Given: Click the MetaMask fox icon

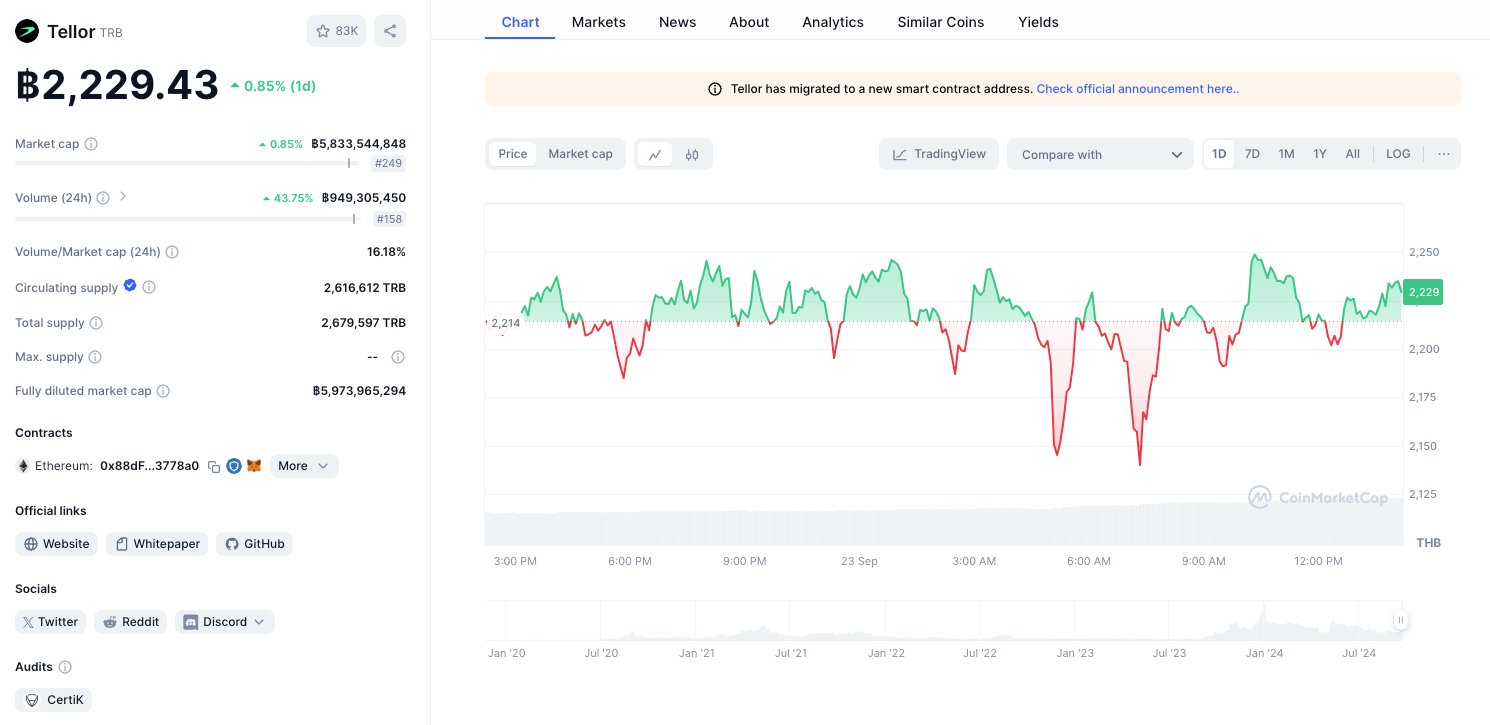Looking at the screenshot, I should coord(254,466).
